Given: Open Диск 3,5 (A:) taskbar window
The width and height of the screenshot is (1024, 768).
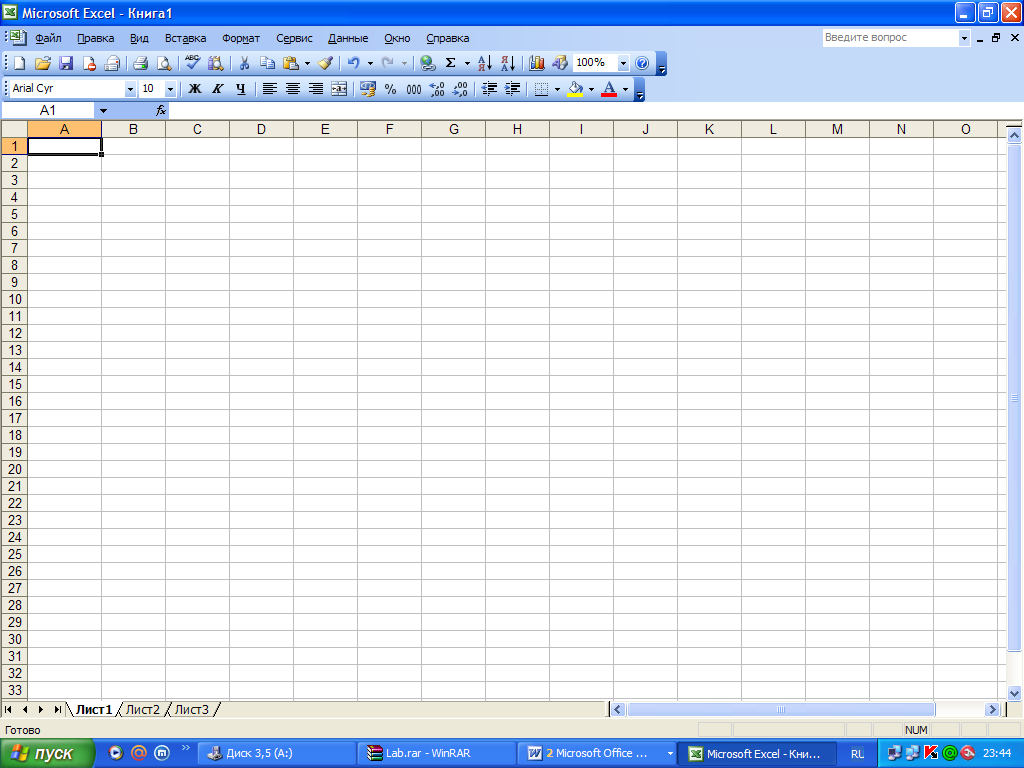Looking at the screenshot, I should (277, 753).
